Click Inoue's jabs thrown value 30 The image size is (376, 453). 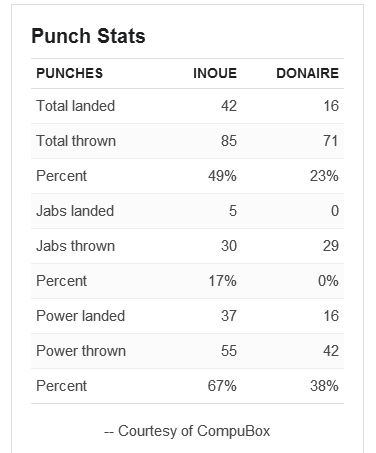(229, 246)
